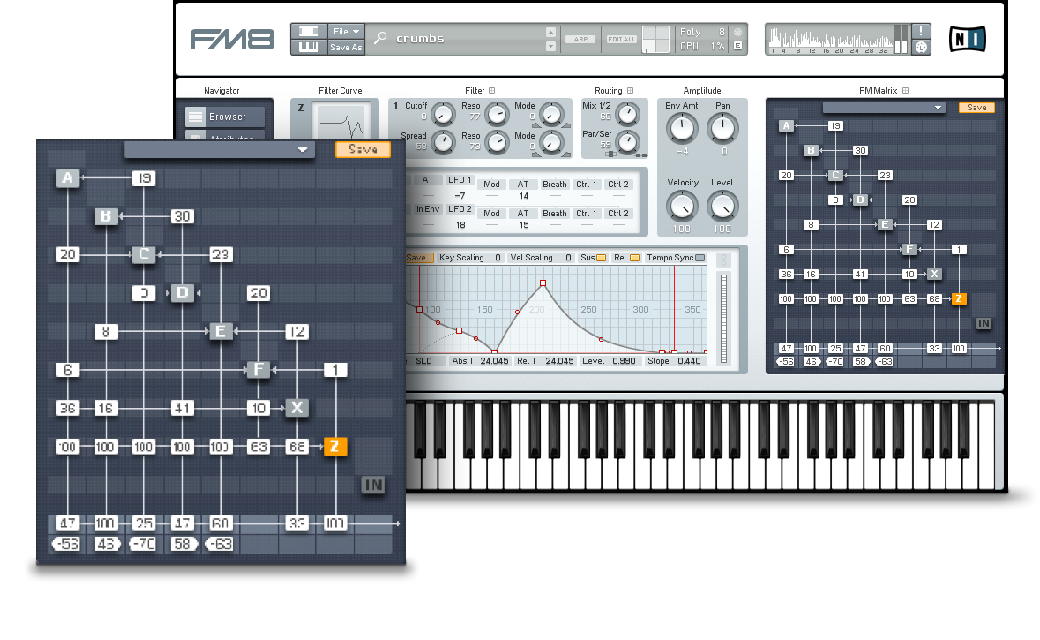Viewport: 1040px width, 640px height.
Task: Adjust the Mix 1/2 routing knob
Action: click(627, 115)
